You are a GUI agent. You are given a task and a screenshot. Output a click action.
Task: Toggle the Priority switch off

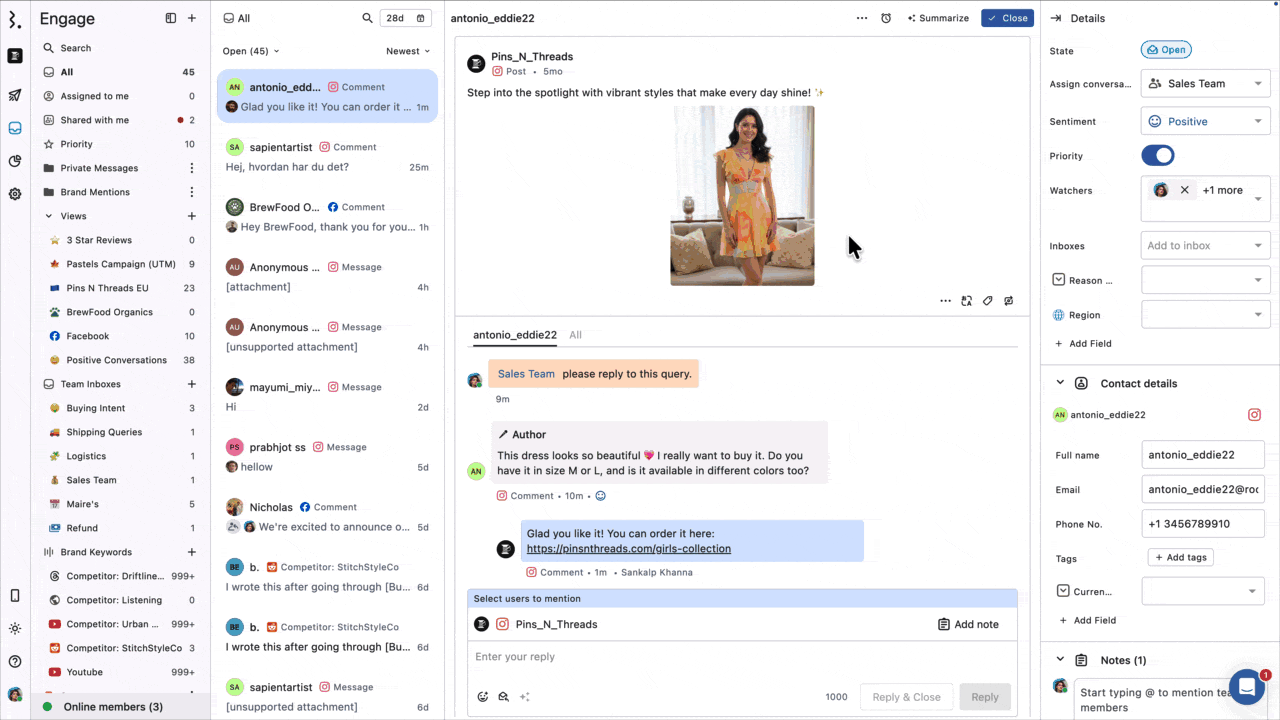click(1157, 156)
